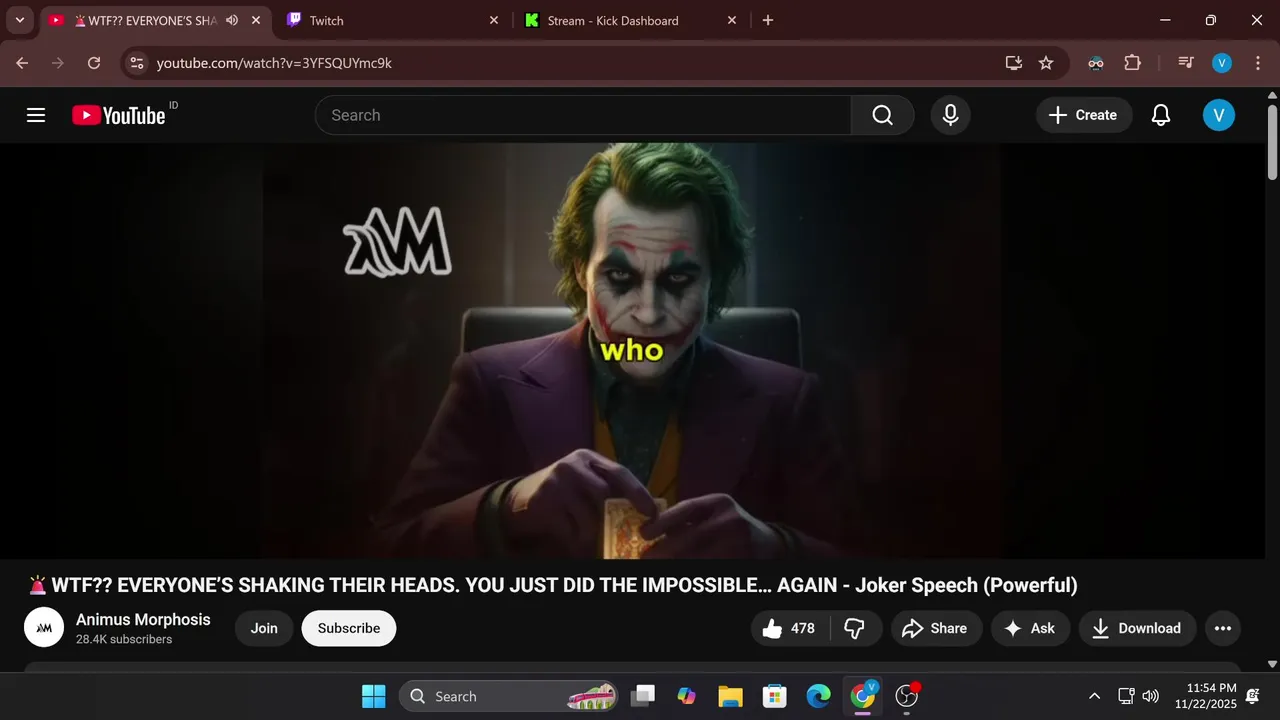Open Chrome extensions puzzle icon
The image size is (1280, 720).
[1132, 63]
